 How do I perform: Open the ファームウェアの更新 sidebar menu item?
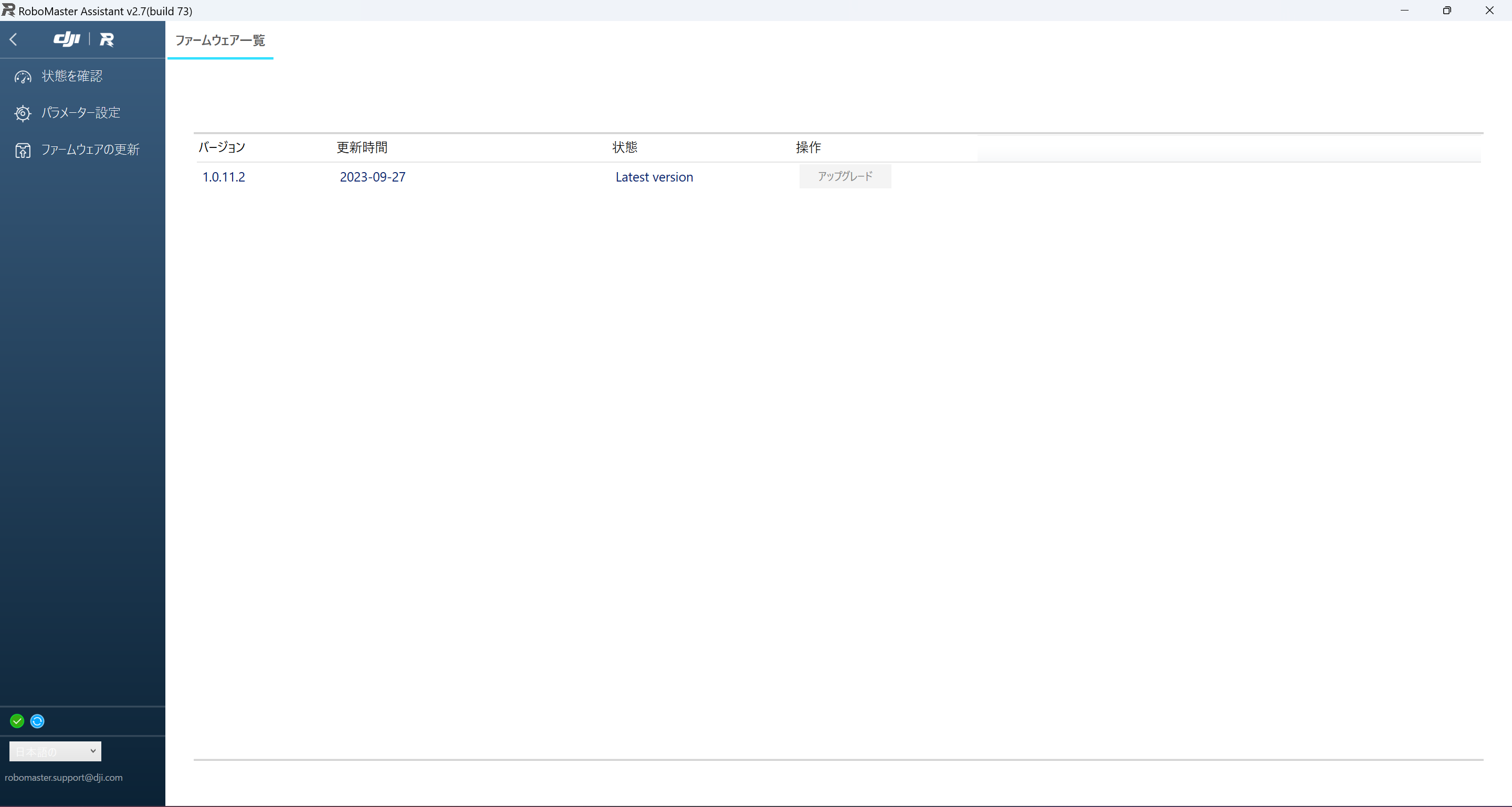coord(90,150)
